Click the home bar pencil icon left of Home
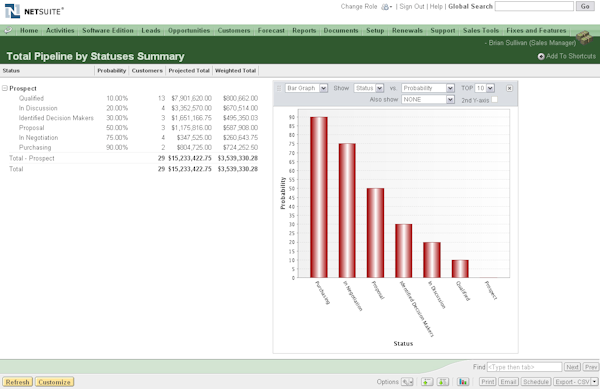600x389 pixels. click(x=8, y=30)
